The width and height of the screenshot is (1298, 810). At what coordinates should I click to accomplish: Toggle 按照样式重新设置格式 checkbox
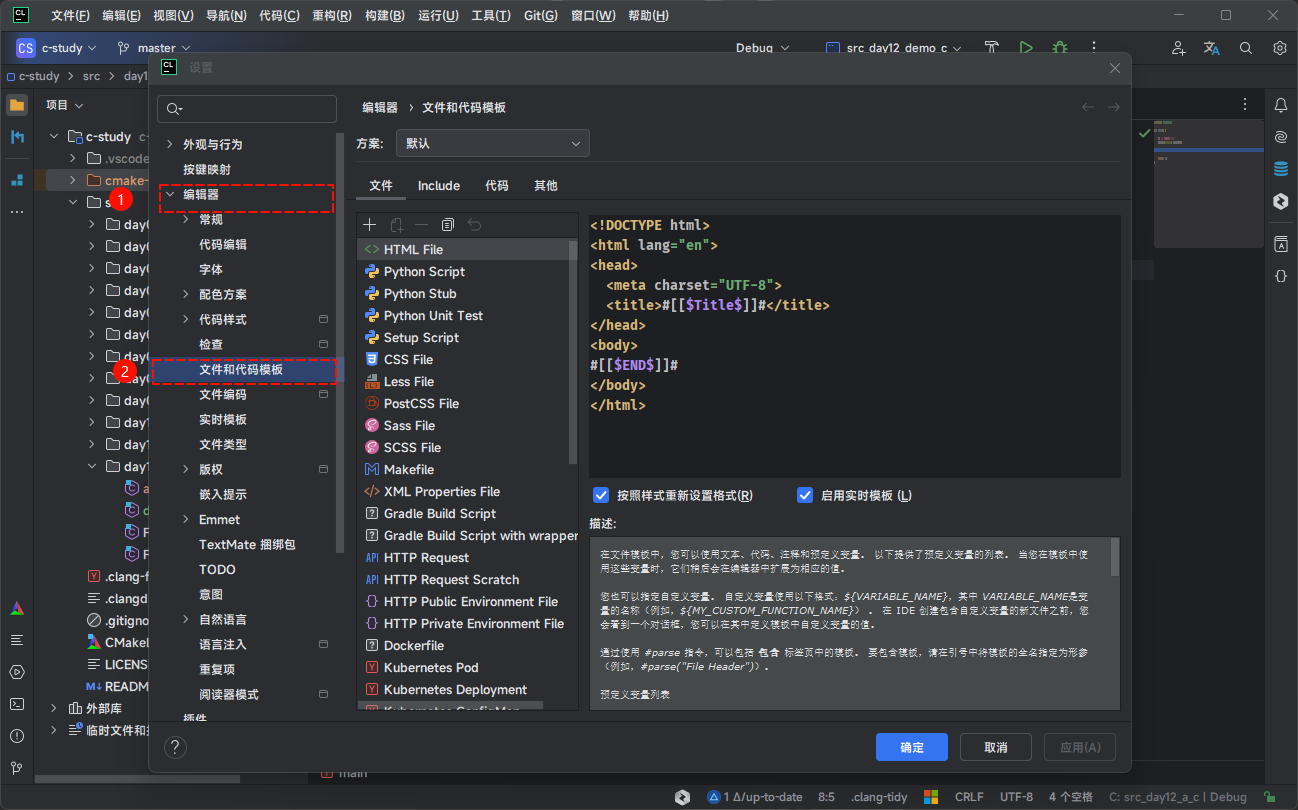[601, 495]
